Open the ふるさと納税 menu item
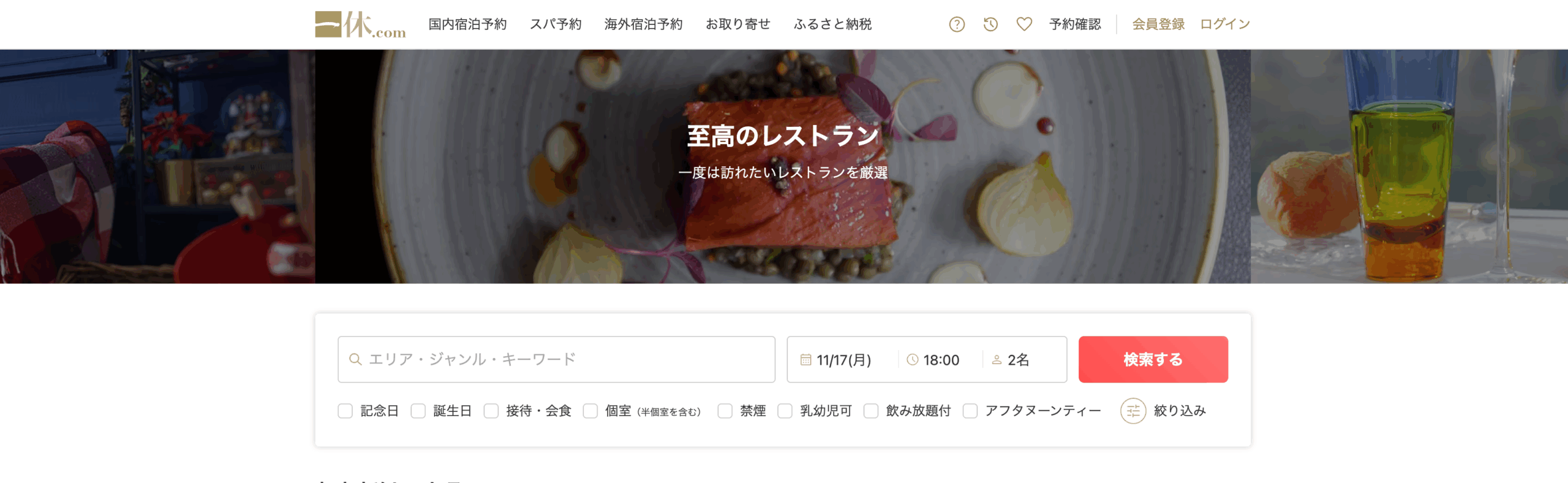 tap(832, 25)
